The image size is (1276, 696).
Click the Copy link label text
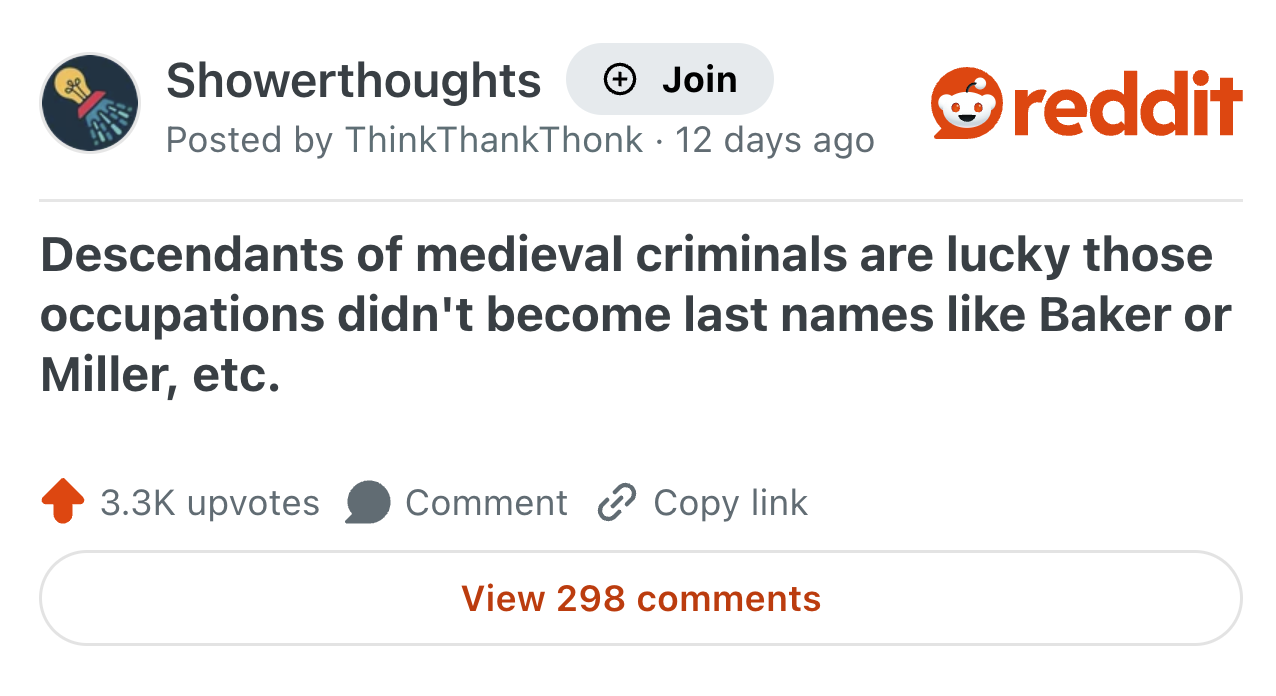[729, 503]
